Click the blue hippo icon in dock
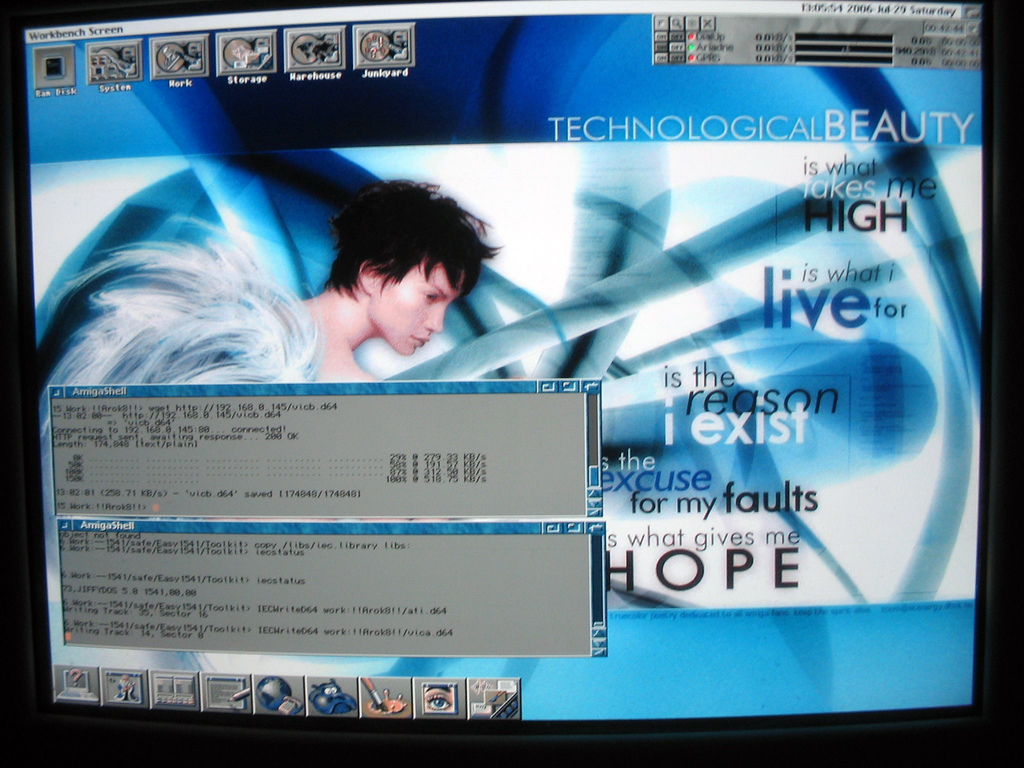Image resolution: width=1024 pixels, height=768 pixels. pyautogui.click(x=331, y=696)
